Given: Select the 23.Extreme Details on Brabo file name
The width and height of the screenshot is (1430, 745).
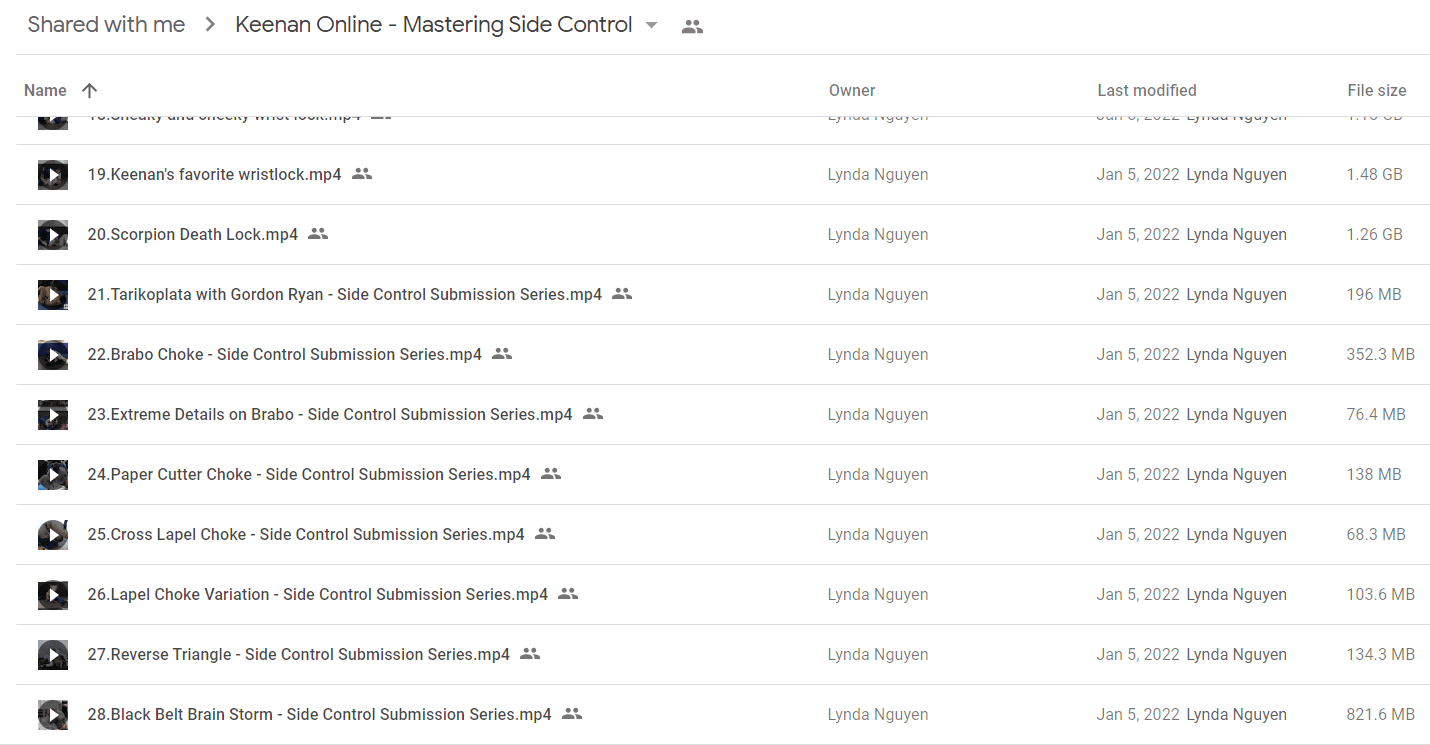Looking at the screenshot, I should click(x=329, y=414).
